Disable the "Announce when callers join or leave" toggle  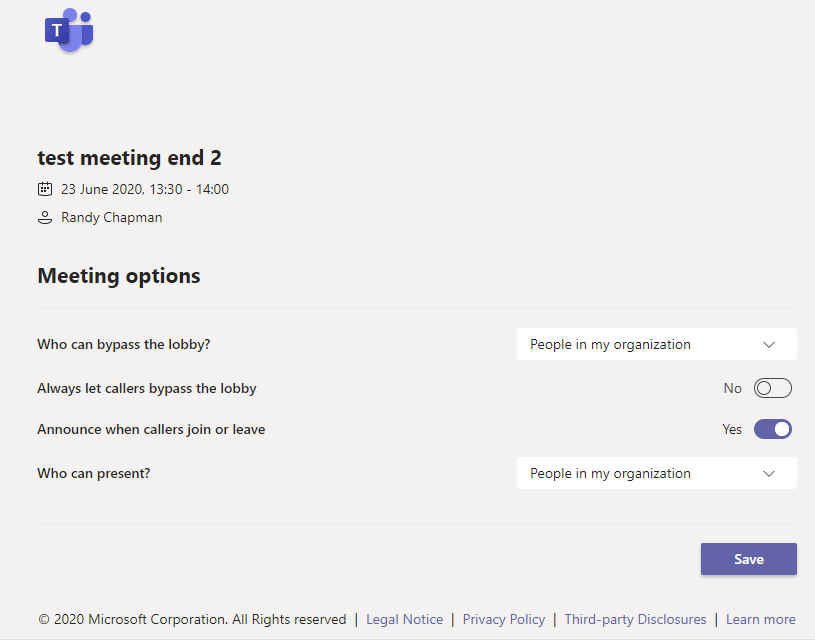pos(772,429)
